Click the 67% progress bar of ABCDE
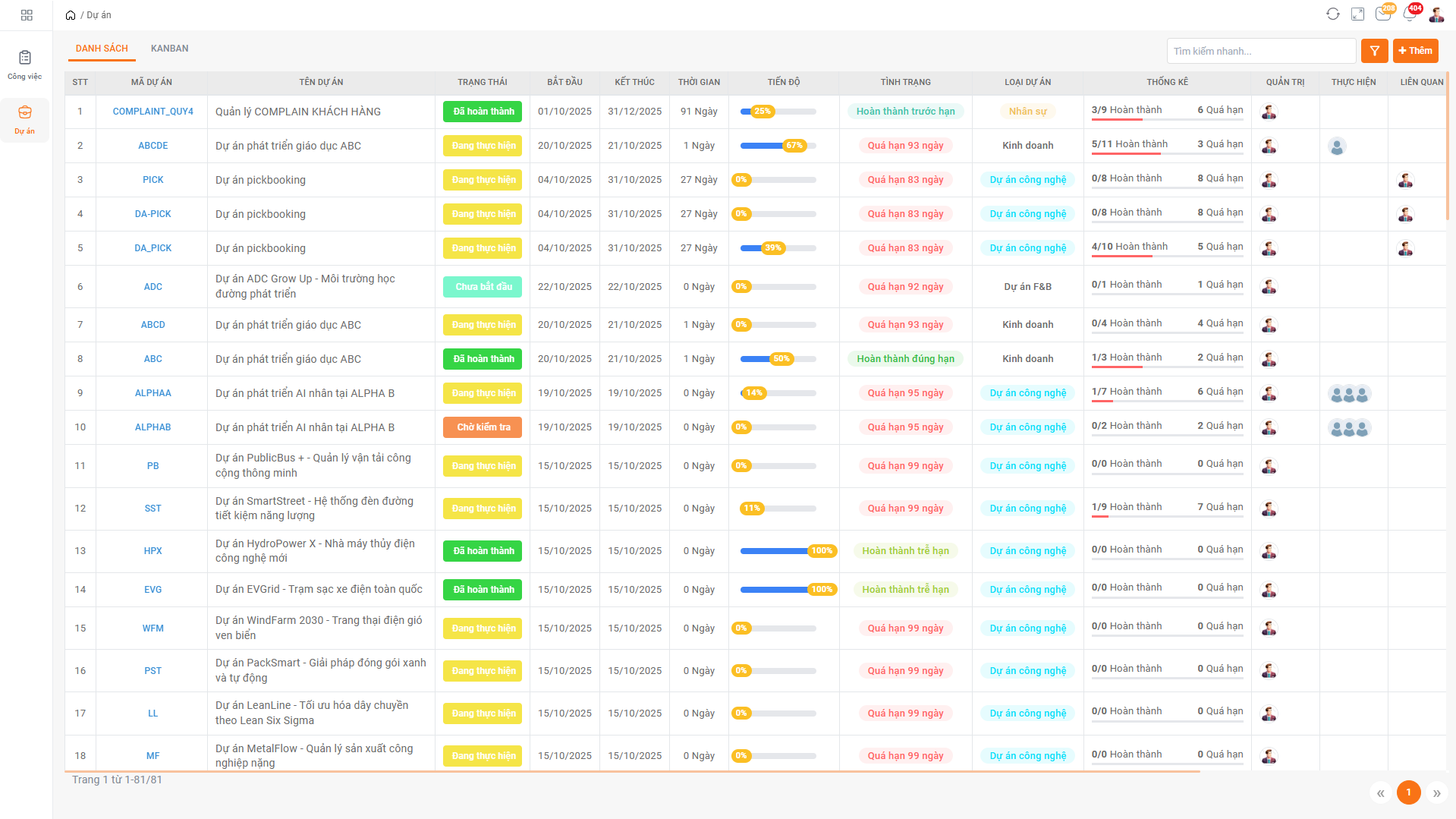The height and width of the screenshot is (819, 1456). pyautogui.click(x=778, y=146)
